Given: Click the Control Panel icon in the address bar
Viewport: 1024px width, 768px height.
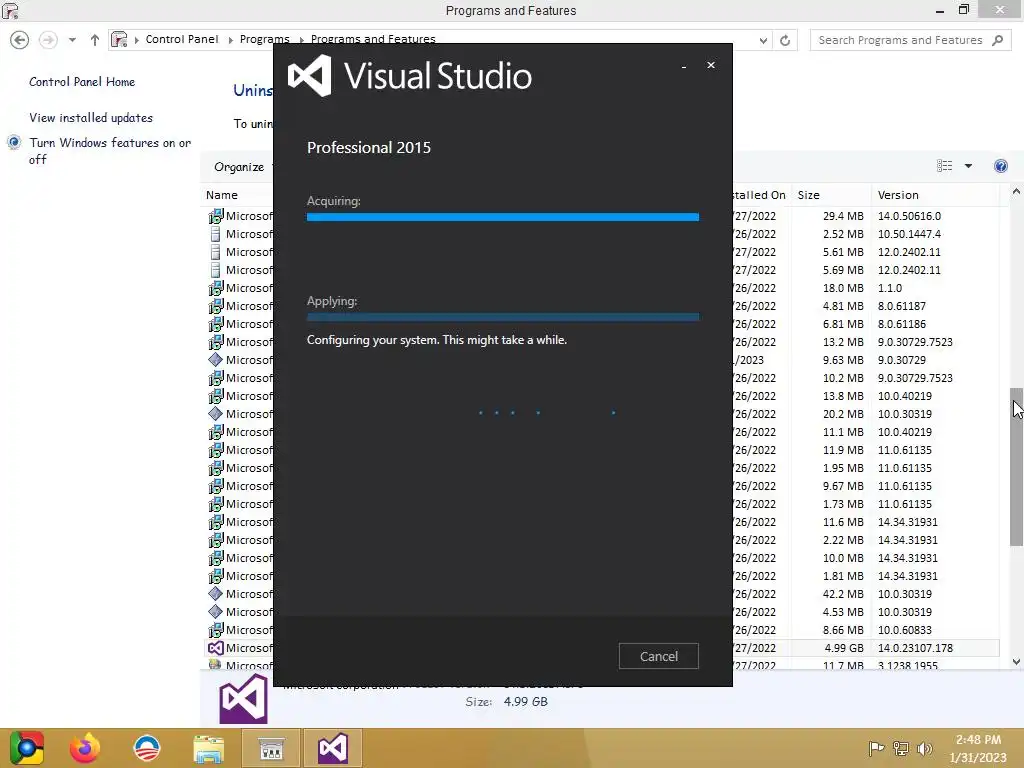Looking at the screenshot, I should [x=119, y=40].
